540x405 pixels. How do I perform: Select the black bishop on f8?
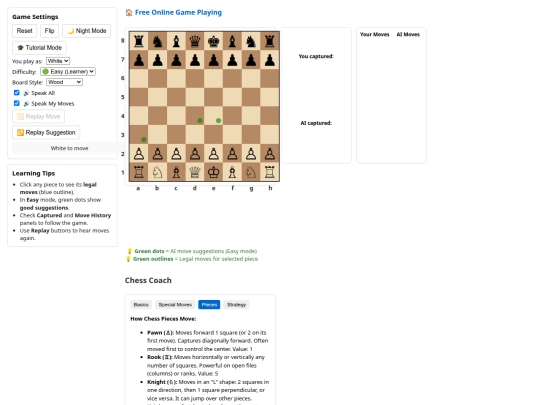click(x=232, y=41)
